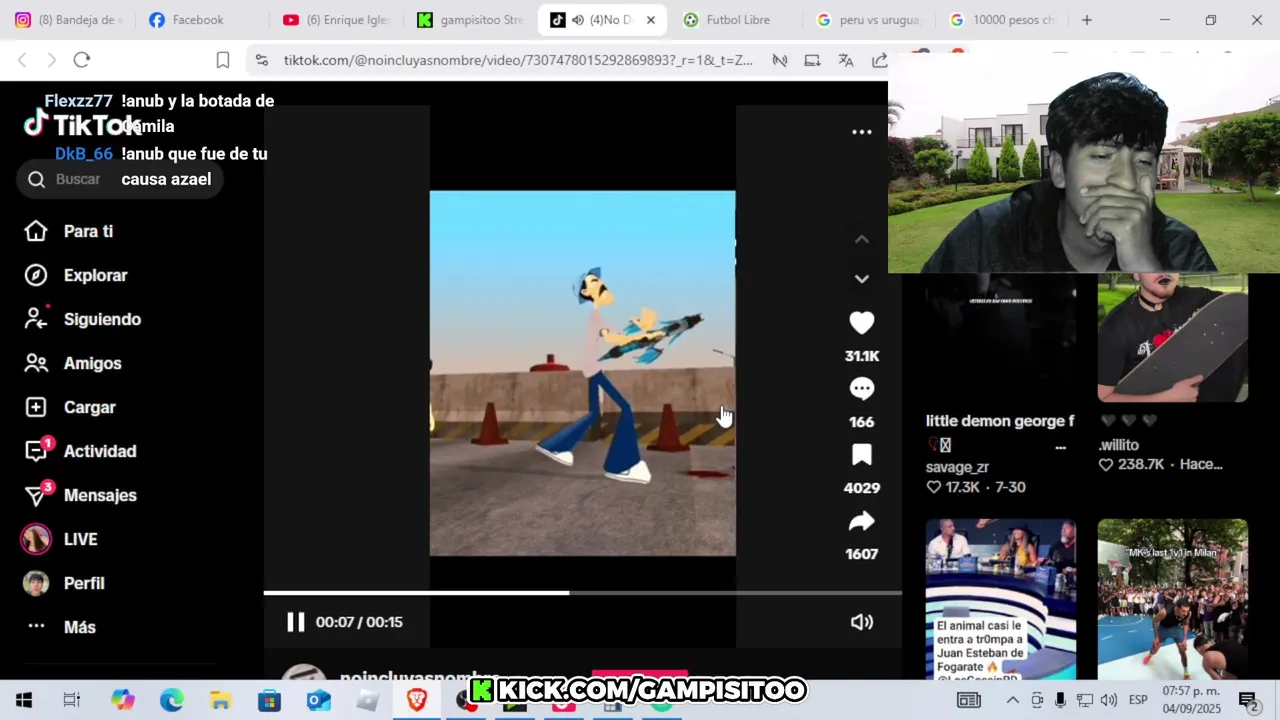Open Windows Start menu
Viewport: 1280px width, 720px height.
coord(24,700)
